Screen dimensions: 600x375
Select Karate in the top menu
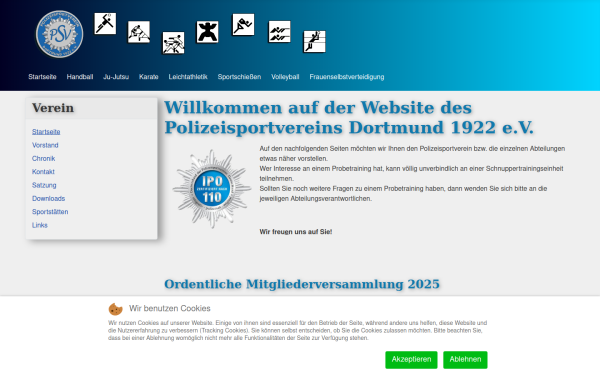tap(148, 77)
